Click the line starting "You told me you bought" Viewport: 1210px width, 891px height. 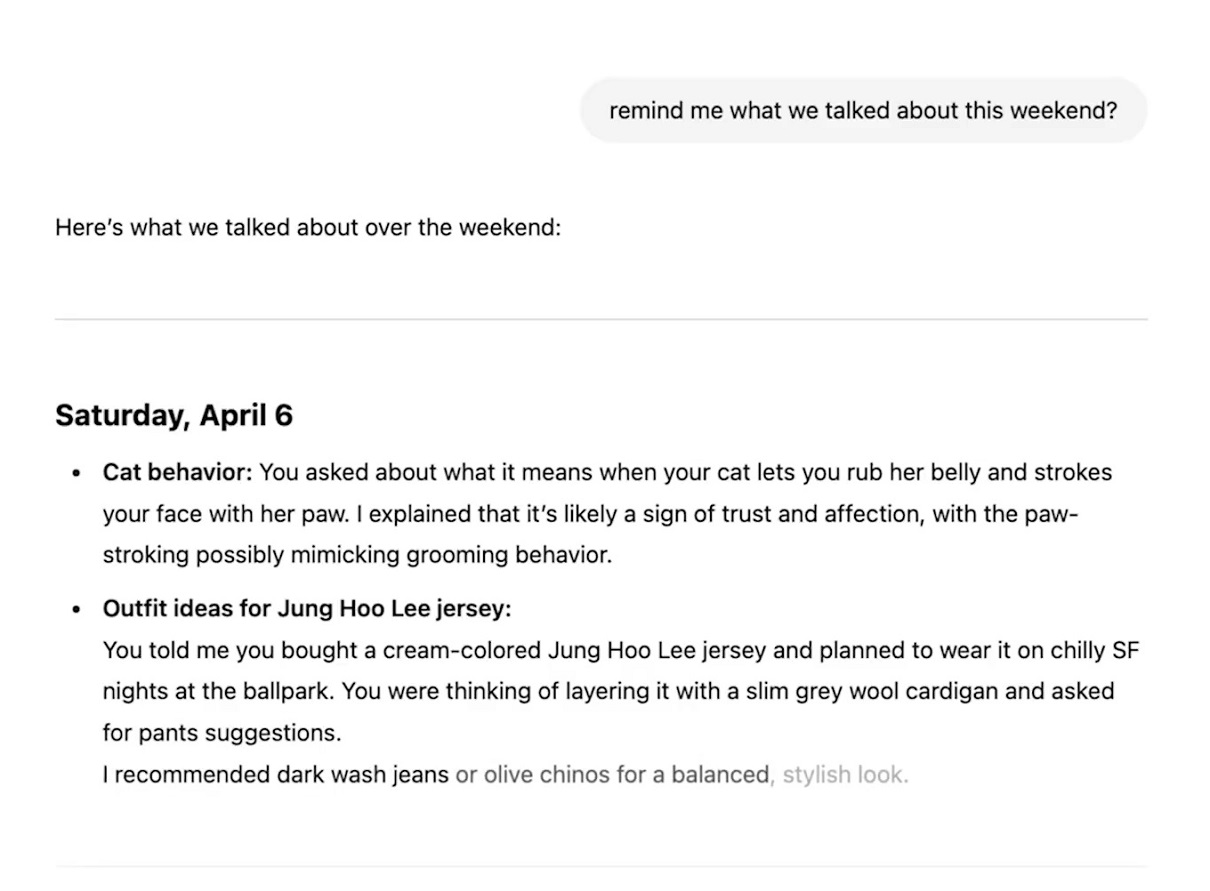[621, 650]
